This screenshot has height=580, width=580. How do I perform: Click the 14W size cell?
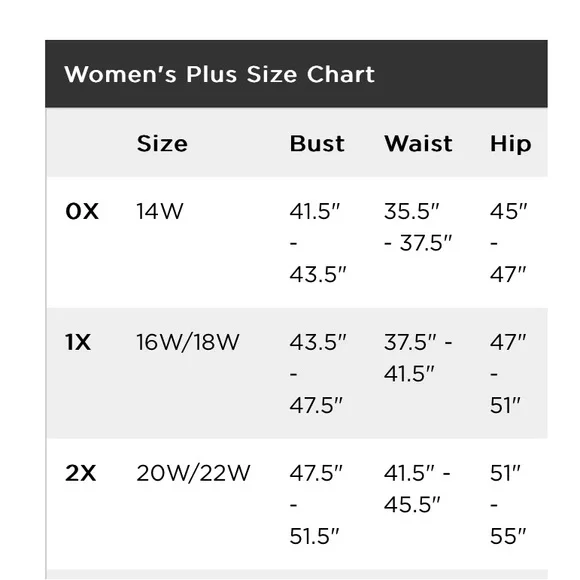pyautogui.click(x=160, y=212)
